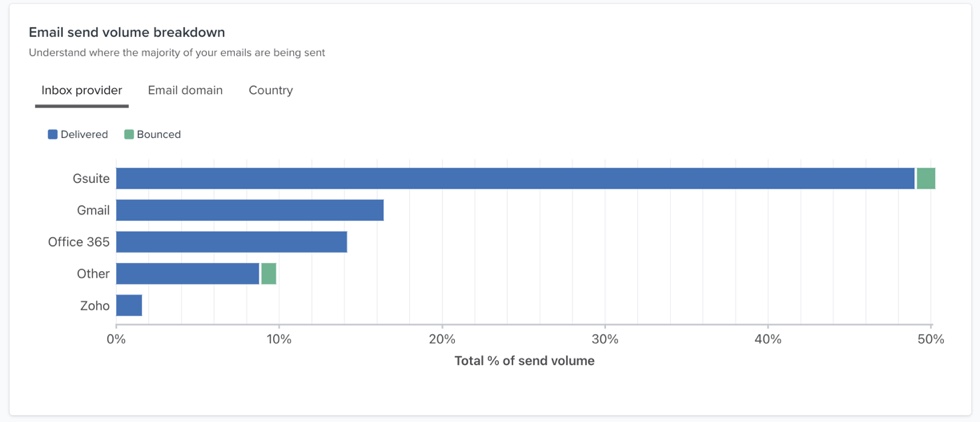Select the Country tab
This screenshot has height=422, width=980.
point(270,90)
